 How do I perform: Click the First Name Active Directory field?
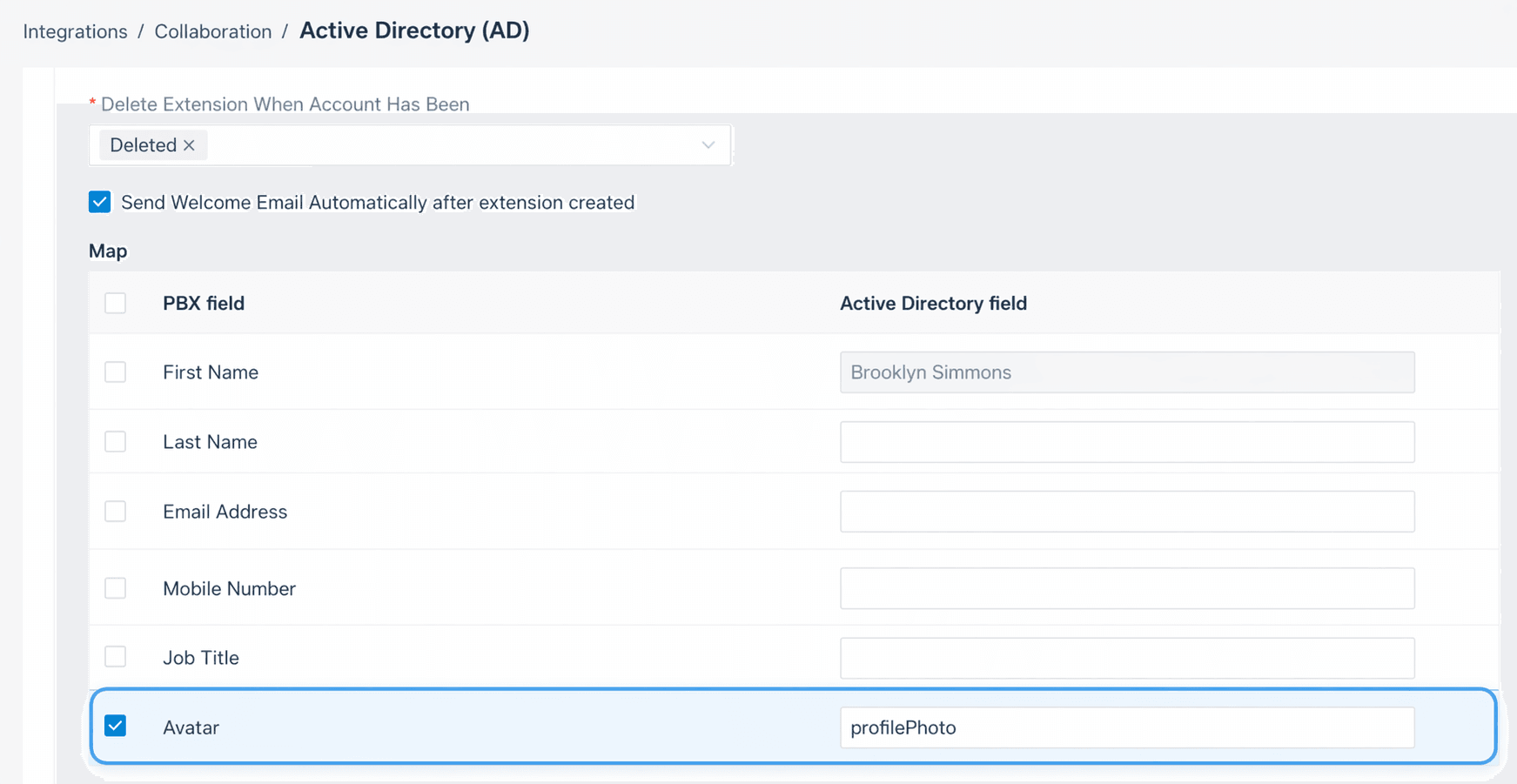click(x=1127, y=372)
